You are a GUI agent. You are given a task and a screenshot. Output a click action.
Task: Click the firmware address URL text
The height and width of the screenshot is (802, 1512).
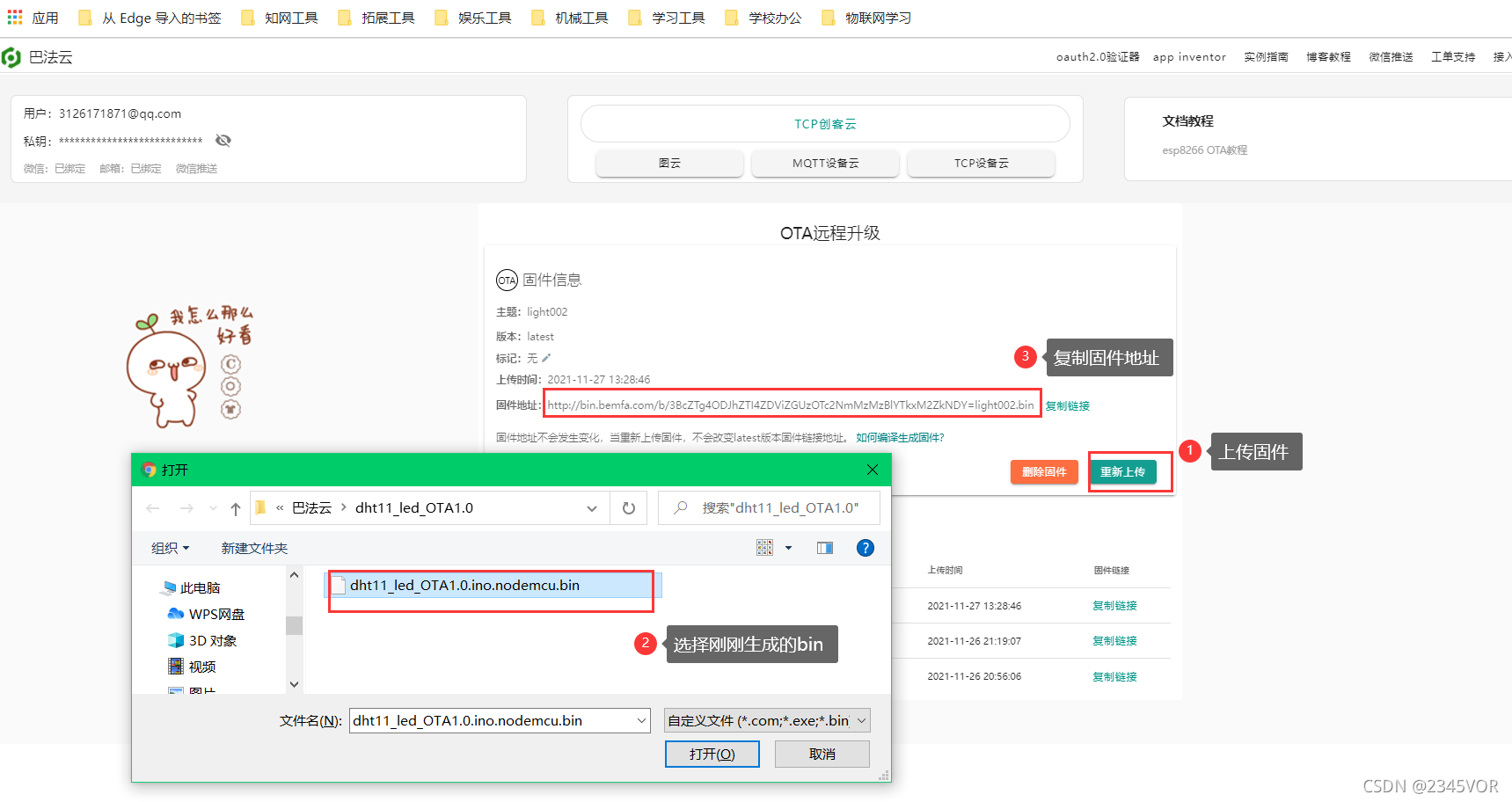(x=791, y=405)
